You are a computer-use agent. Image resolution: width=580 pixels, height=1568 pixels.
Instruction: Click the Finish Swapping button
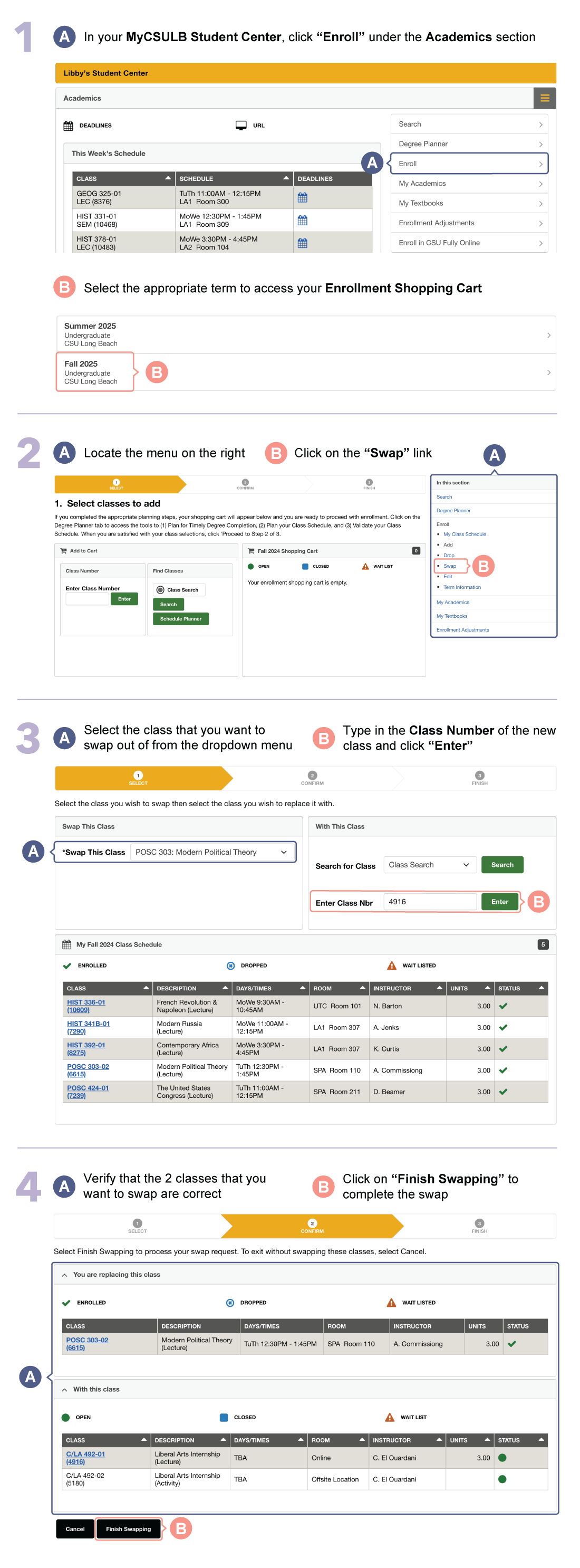[x=128, y=1528]
